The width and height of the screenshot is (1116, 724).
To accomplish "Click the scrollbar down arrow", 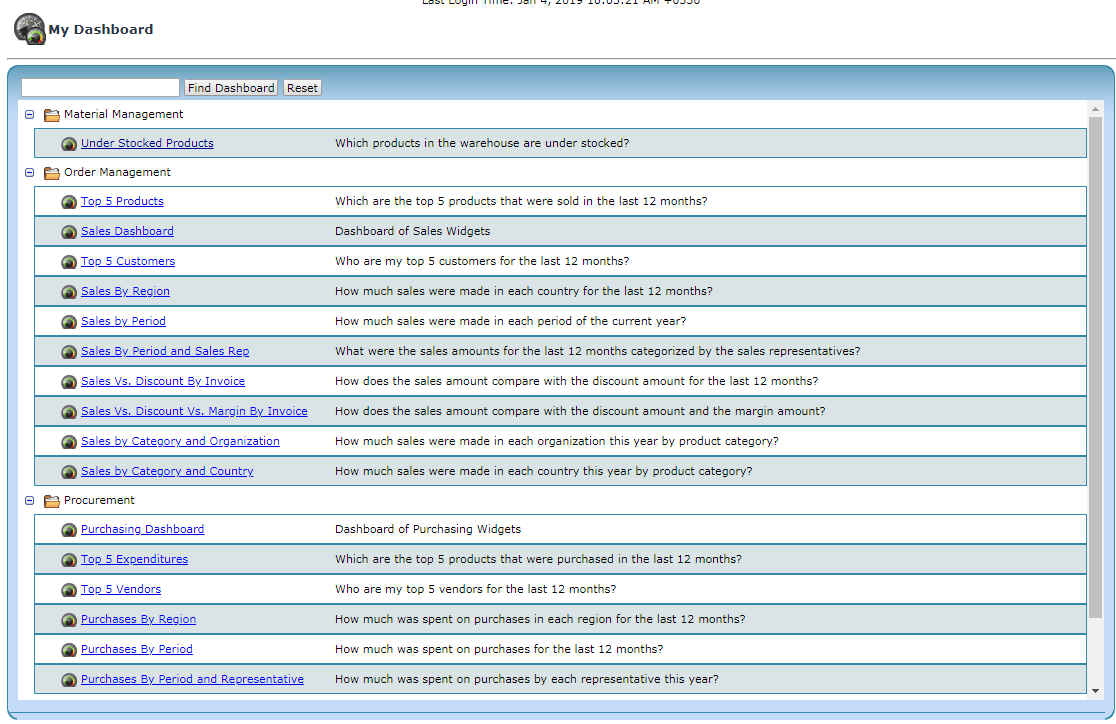I will click(1095, 691).
